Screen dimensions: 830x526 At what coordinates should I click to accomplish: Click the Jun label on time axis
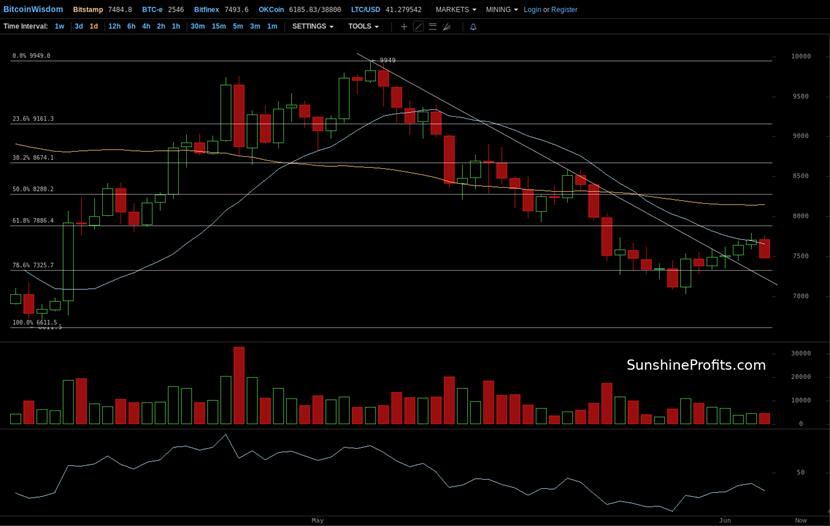(x=725, y=521)
